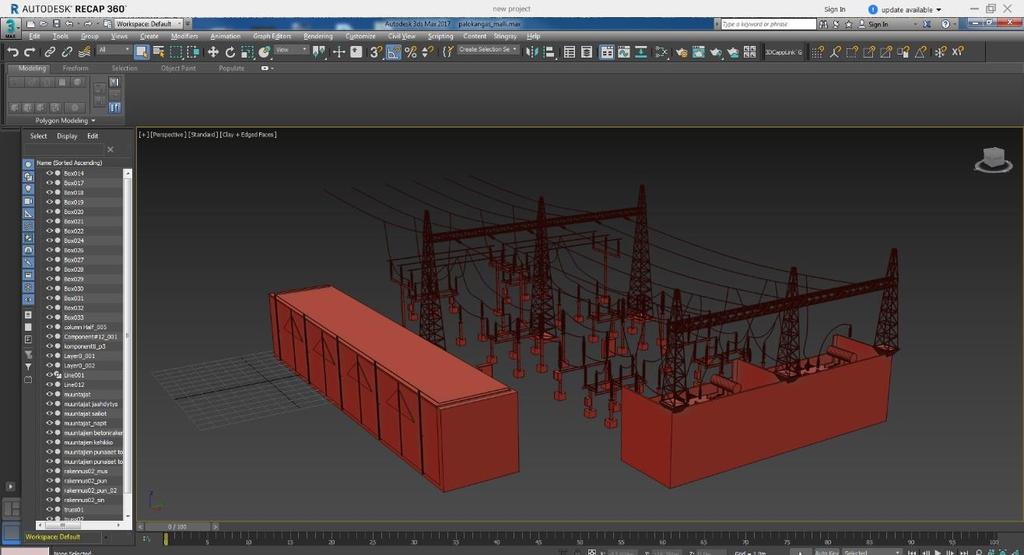Click the keyword search input field
Viewport: 1024px width, 555px height.
(768, 24)
